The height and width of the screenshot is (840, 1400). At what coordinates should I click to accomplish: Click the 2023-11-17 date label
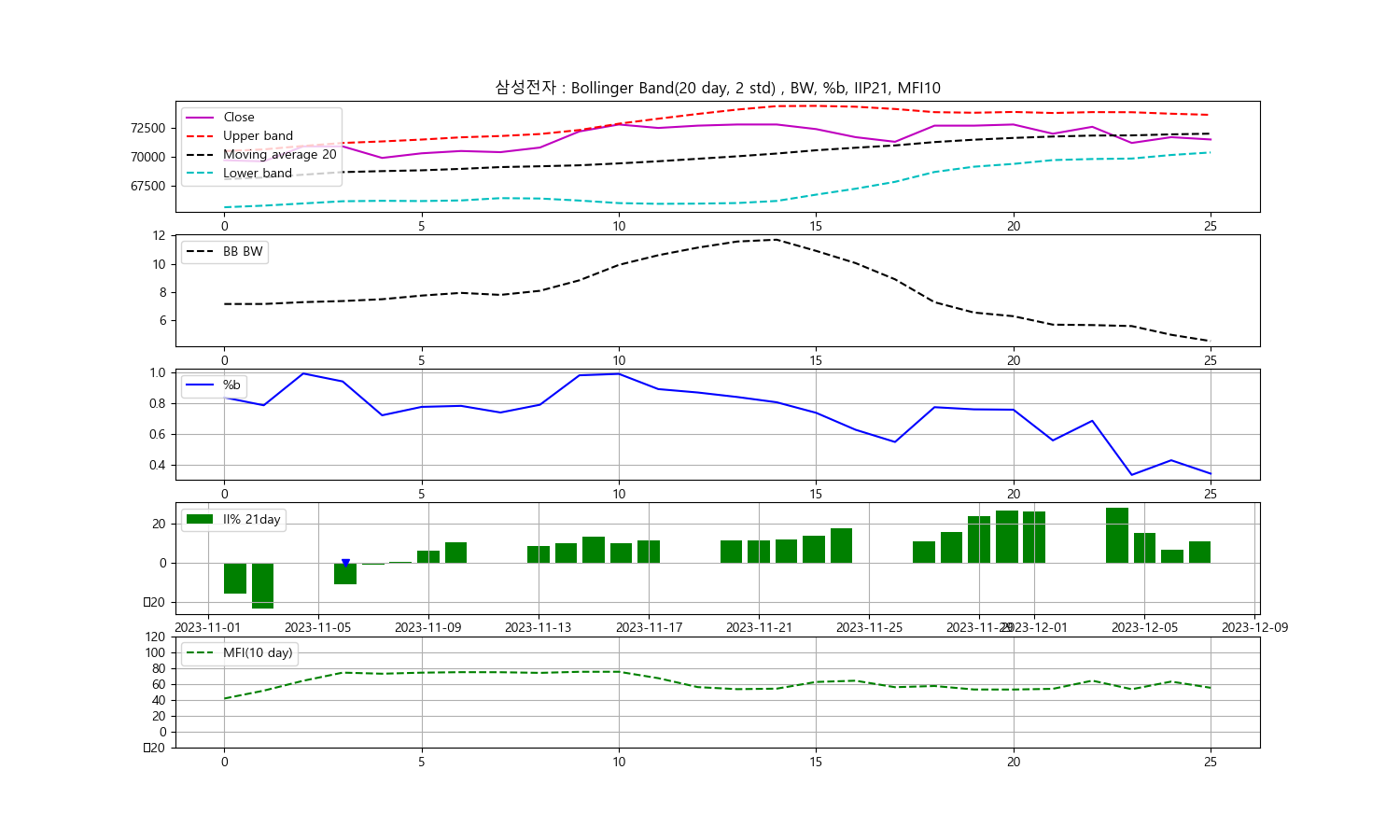tap(649, 628)
